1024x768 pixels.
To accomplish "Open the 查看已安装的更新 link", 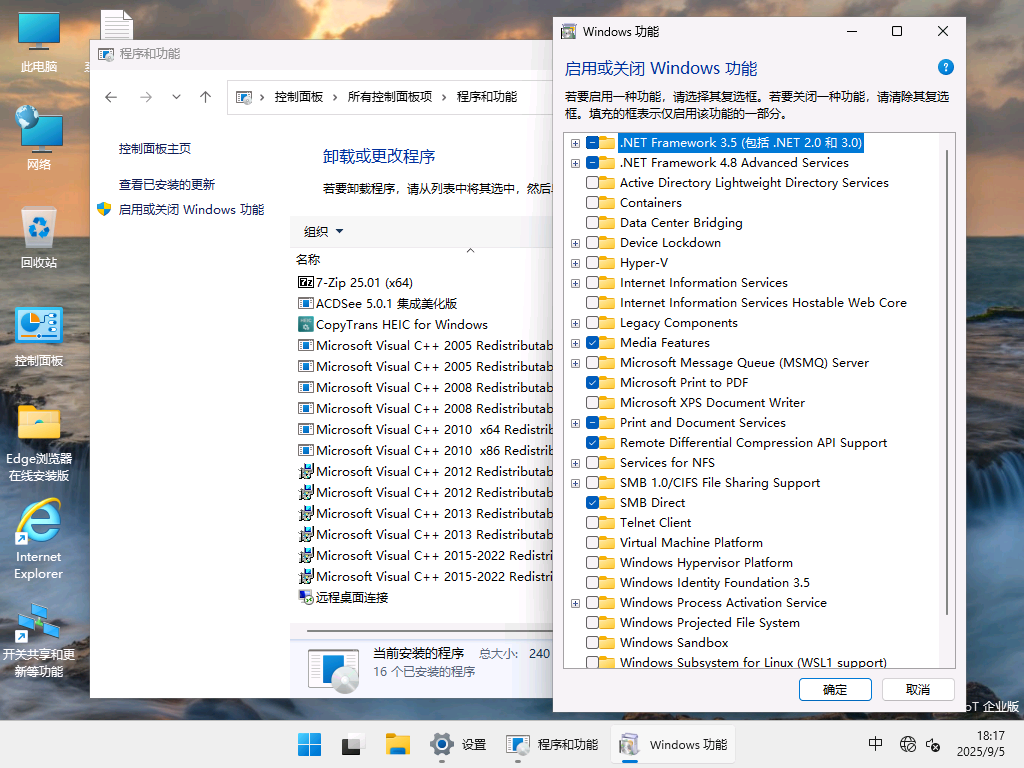I will [167, 185].
